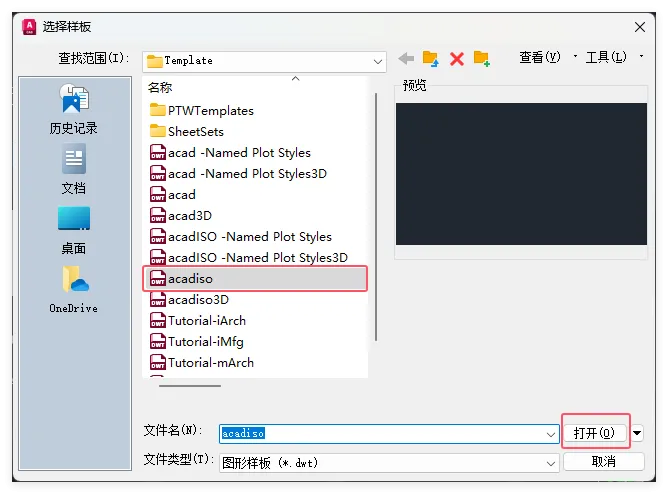Click the DWT icon of acad -Named Plot Styles3D
668x494 pixels.
(158, 173)
